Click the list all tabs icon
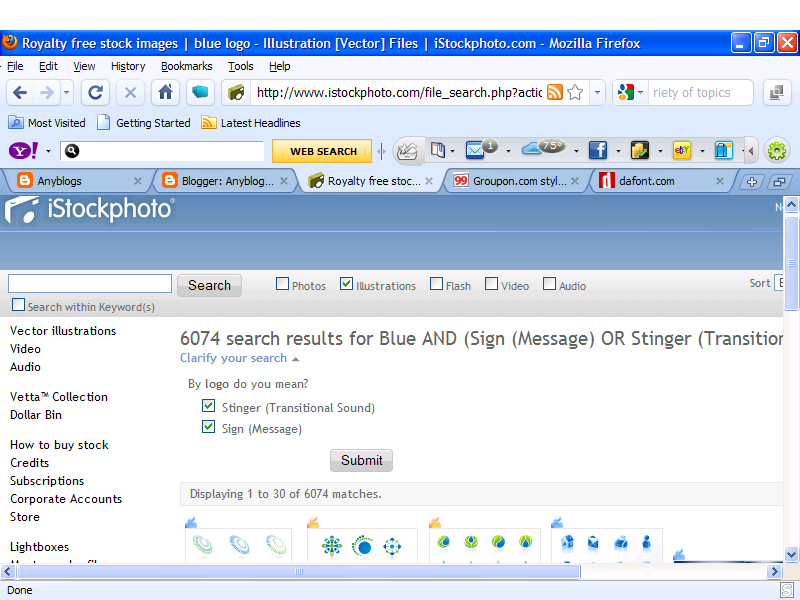800x600 pixels. [x=779, y=182]
